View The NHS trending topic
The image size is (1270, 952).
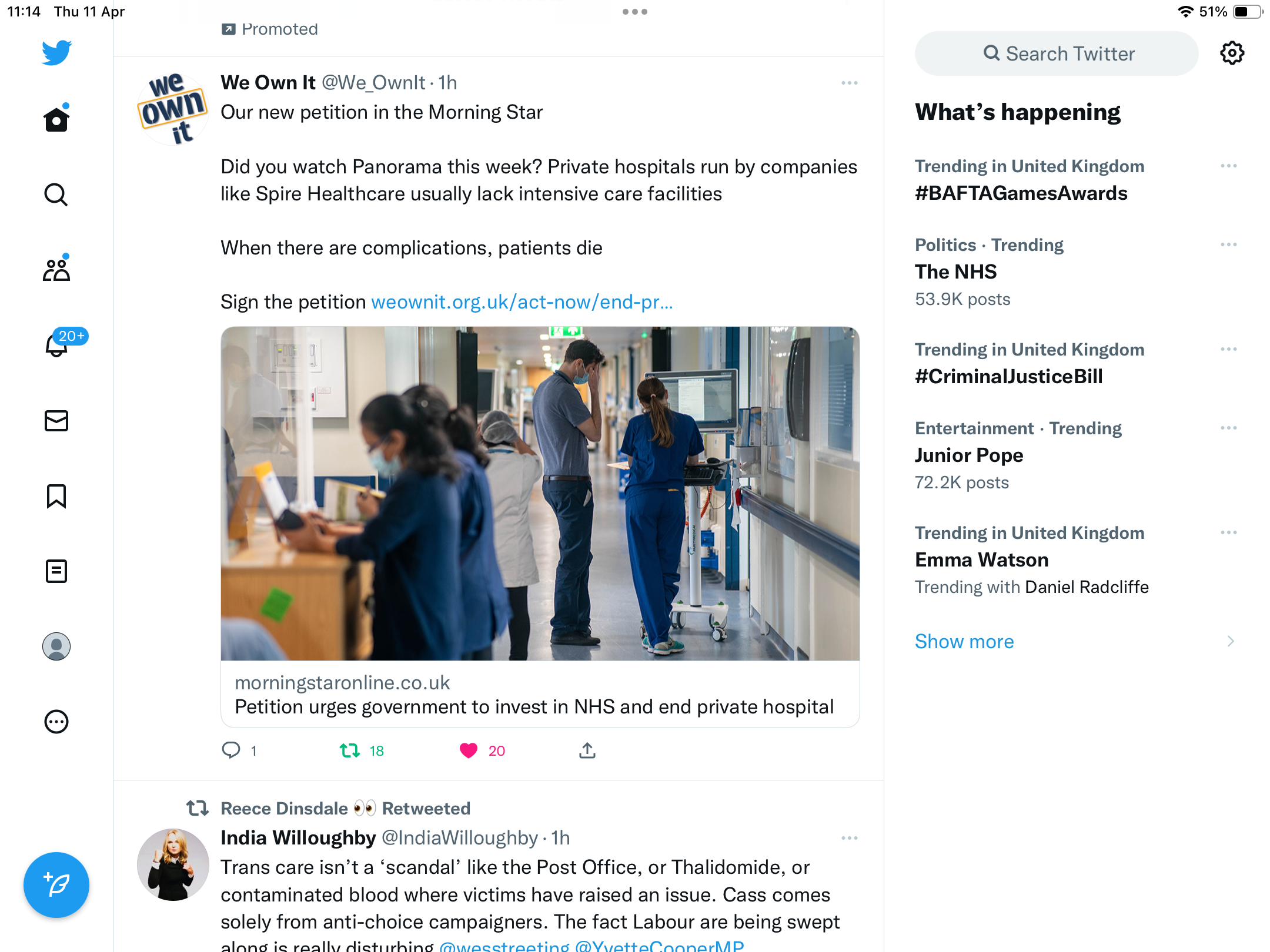click(x=955, y=272)
